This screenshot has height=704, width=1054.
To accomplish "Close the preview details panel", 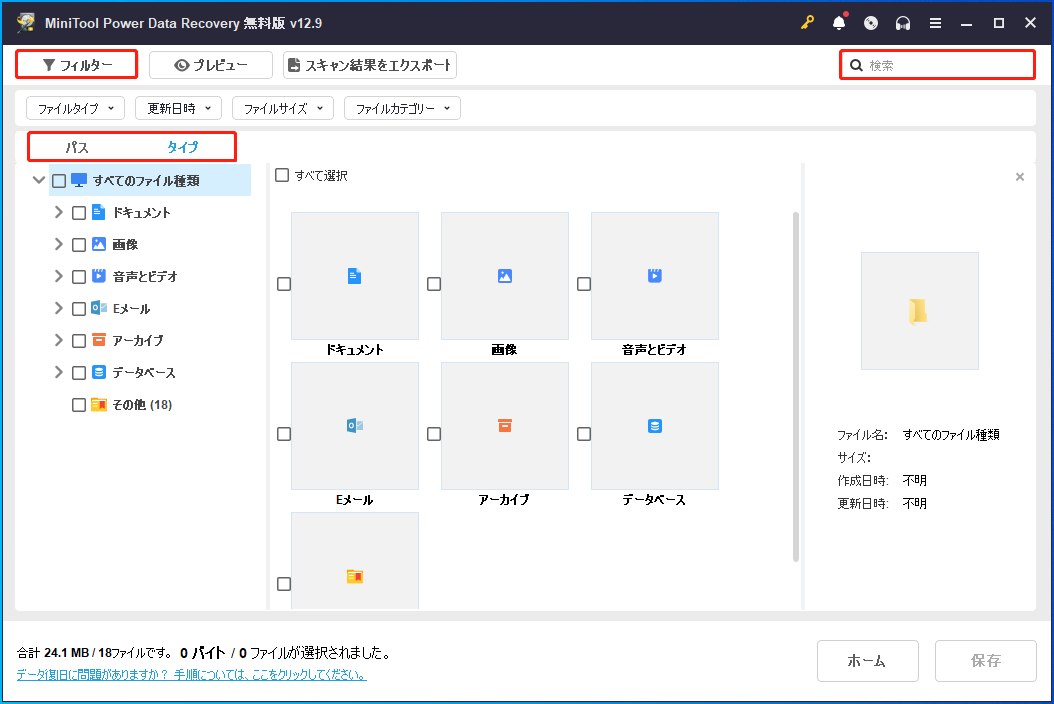I will (1020, 177).
